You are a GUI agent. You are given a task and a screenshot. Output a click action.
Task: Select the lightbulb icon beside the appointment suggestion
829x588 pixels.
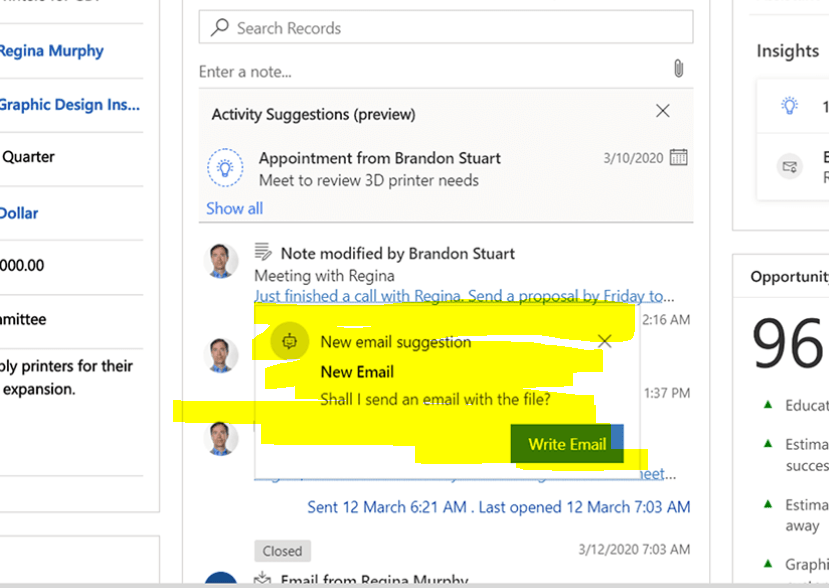[x=225, y=166]
